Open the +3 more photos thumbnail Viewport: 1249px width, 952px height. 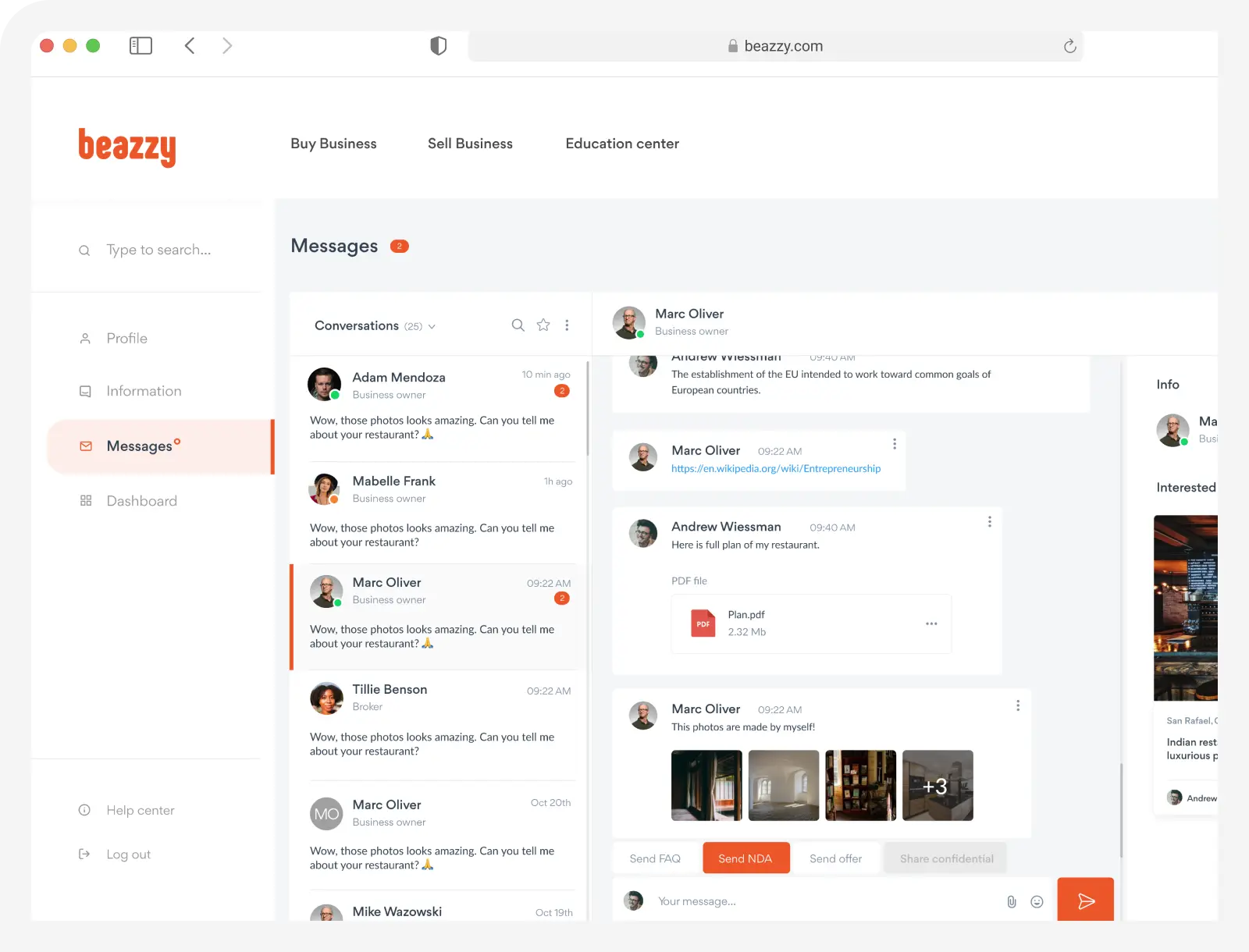pos(937,786)
